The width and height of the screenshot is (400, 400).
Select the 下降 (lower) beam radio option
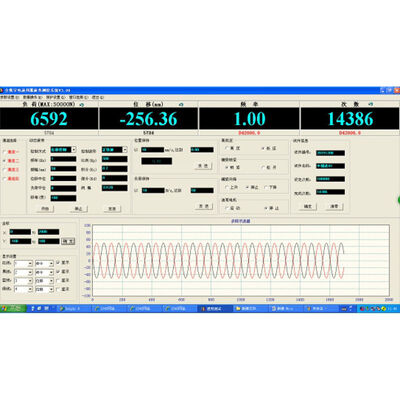pyautogui.click(x=266, y=188)
